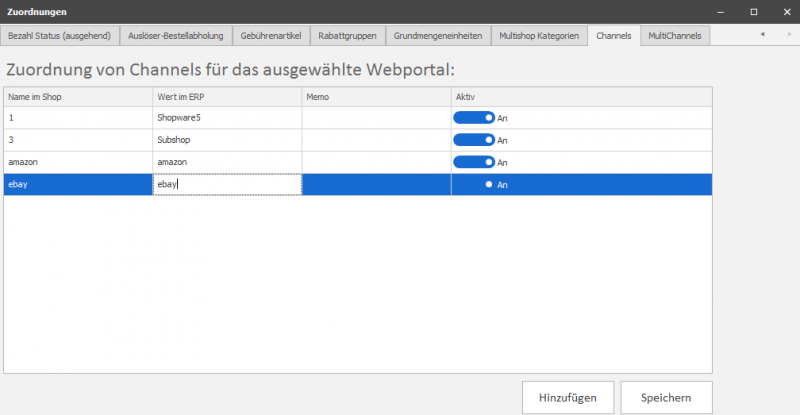Maximize the Zuordnungen window
This screenshot has height=415, width=800.
click(x=754, y=11)
